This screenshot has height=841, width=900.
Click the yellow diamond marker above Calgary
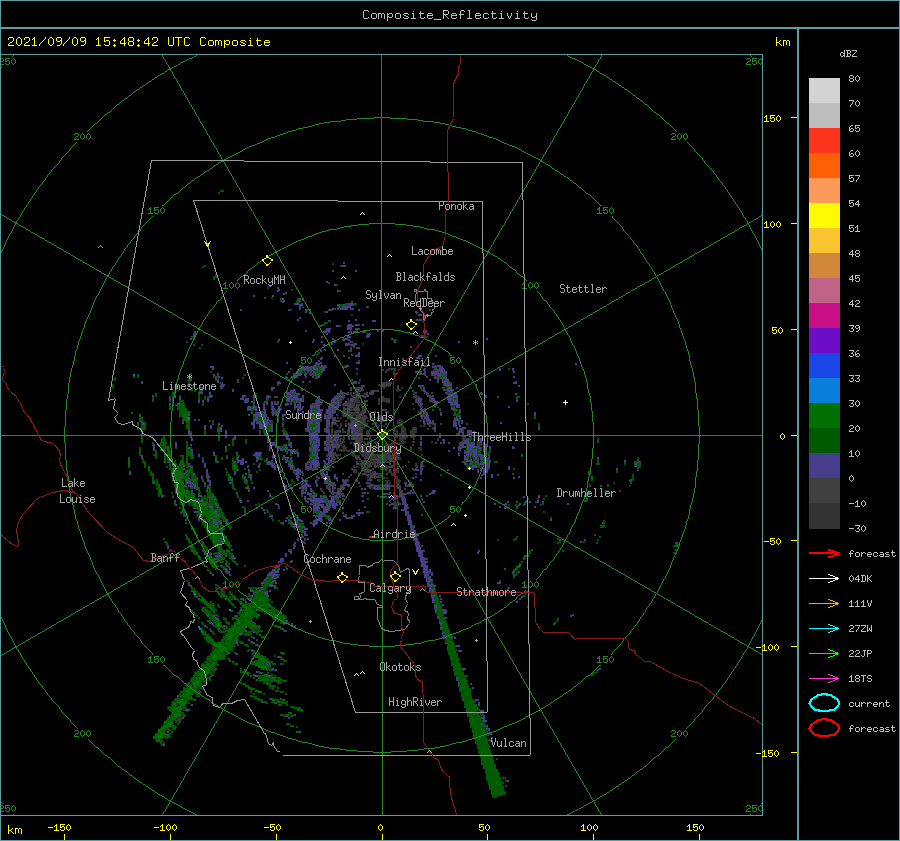[x=395, y=576]
